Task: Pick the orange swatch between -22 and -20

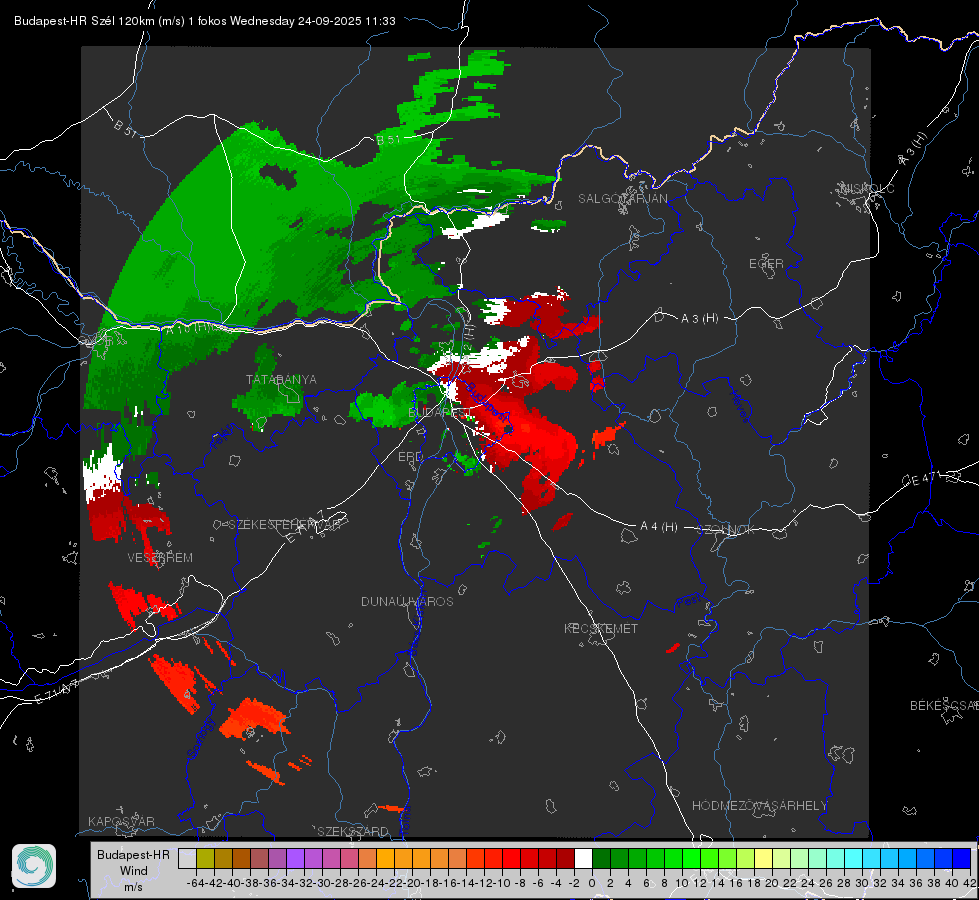Action: tap(403, 858)
